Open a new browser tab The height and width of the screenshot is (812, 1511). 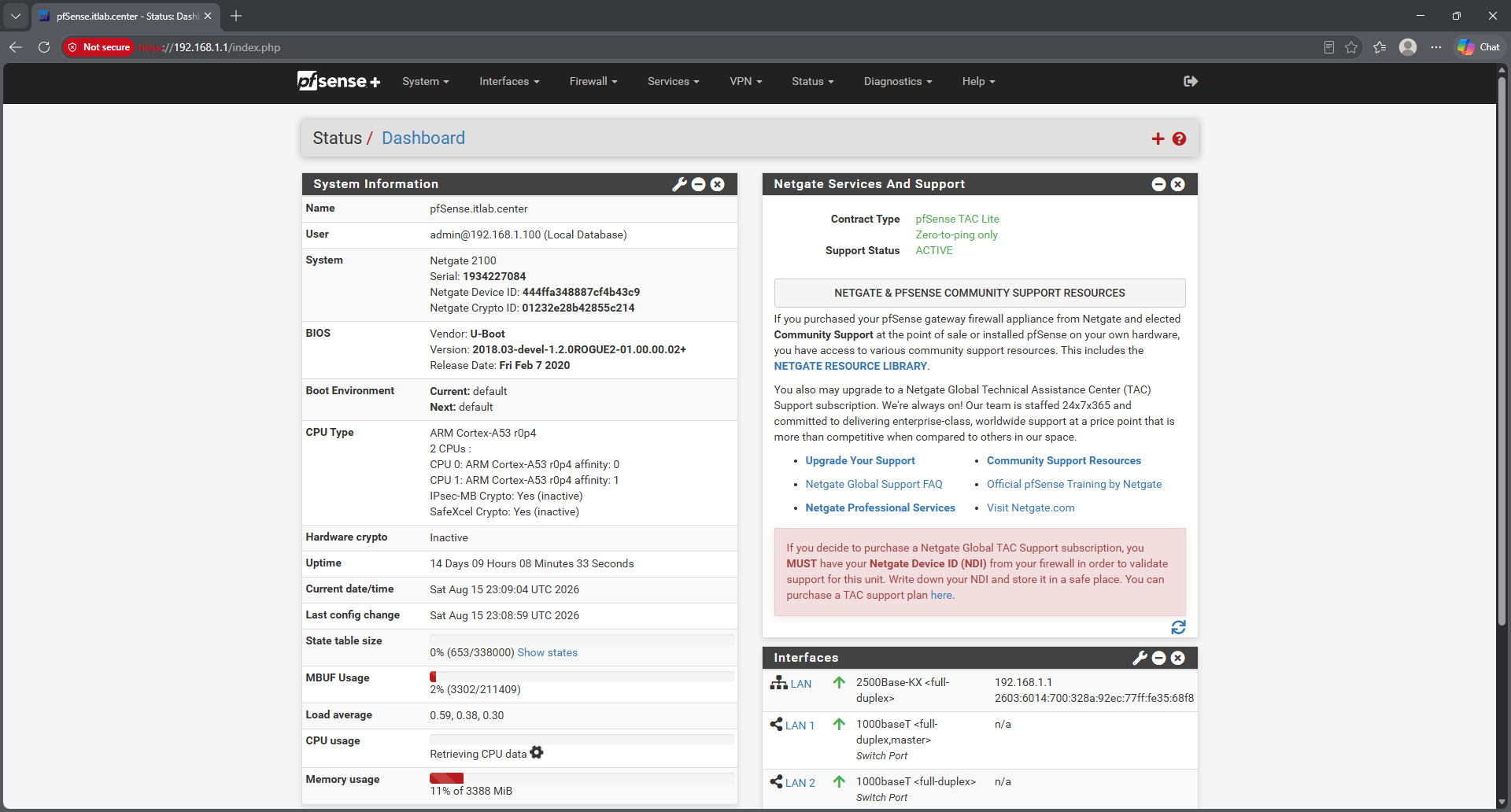click(236, 16)
